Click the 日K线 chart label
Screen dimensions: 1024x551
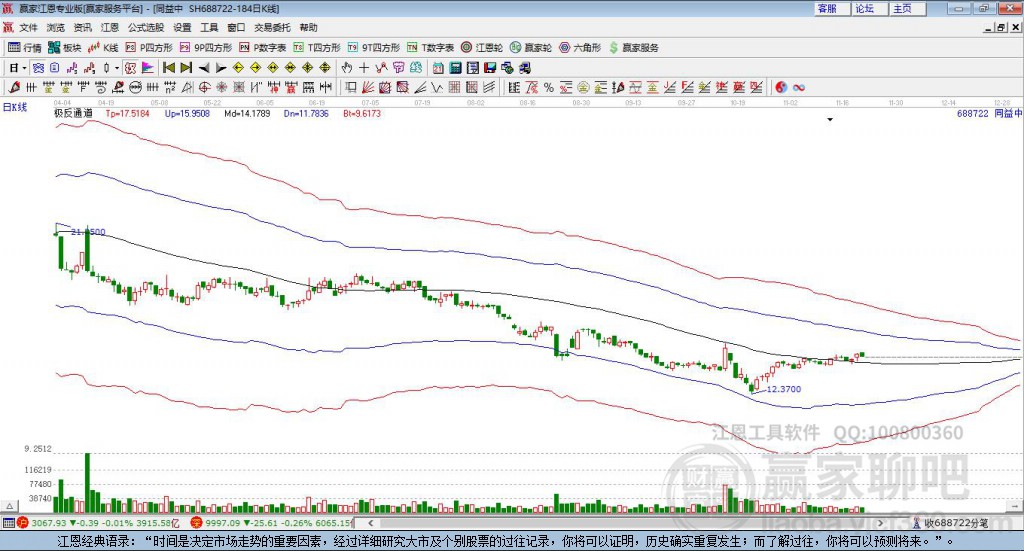coord(14,107)
